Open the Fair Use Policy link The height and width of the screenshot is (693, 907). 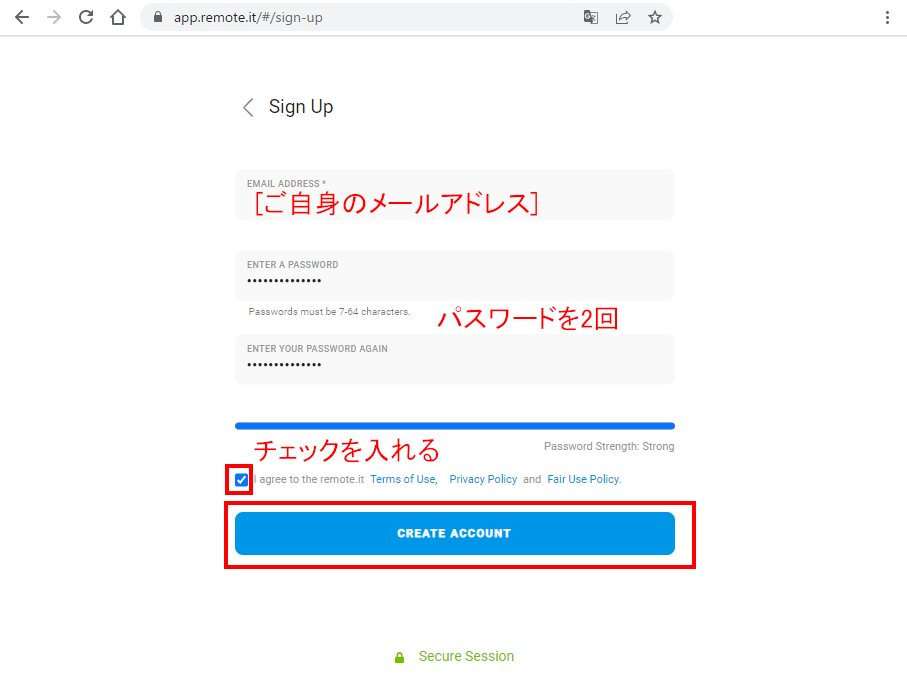(583, 480)
